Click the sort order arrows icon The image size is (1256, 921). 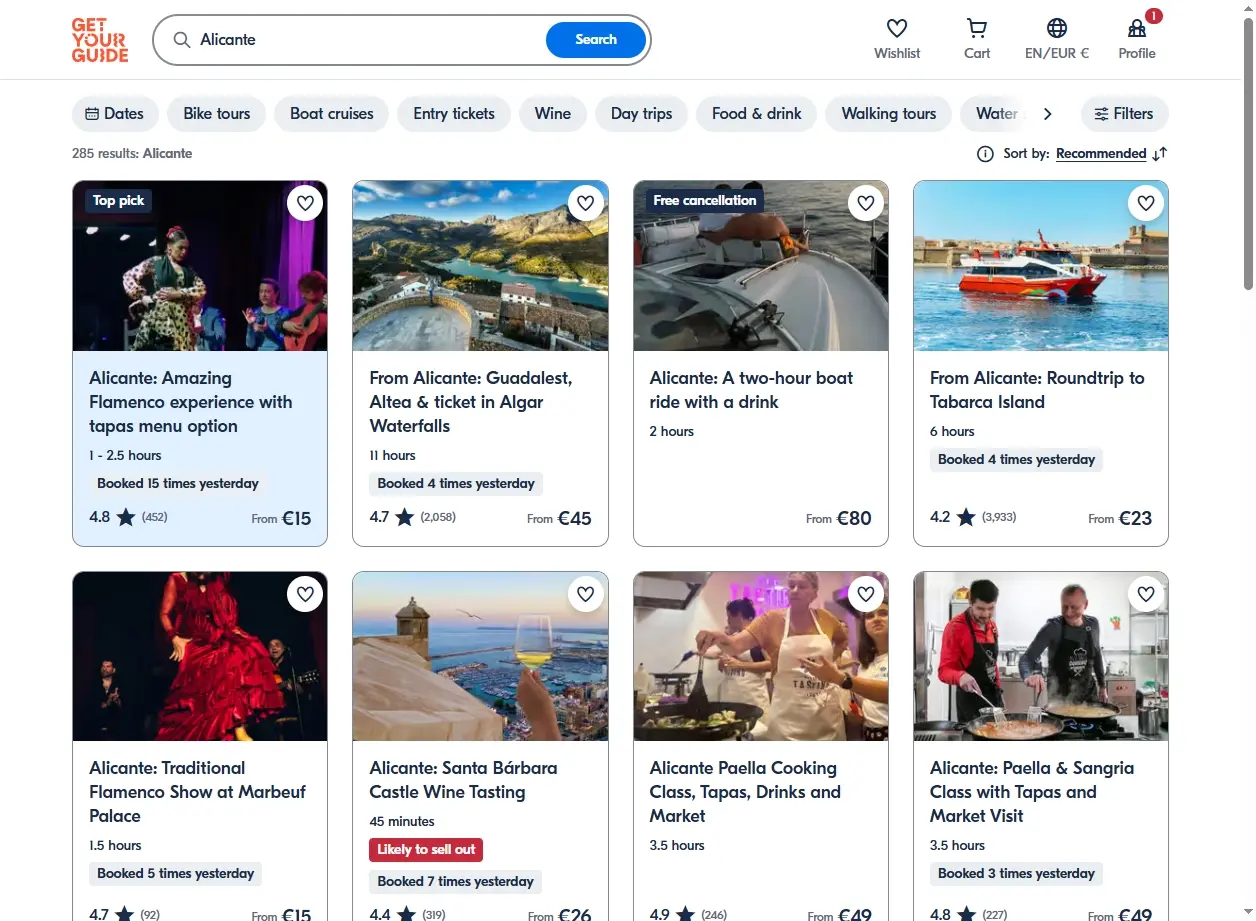(1160, 154)
